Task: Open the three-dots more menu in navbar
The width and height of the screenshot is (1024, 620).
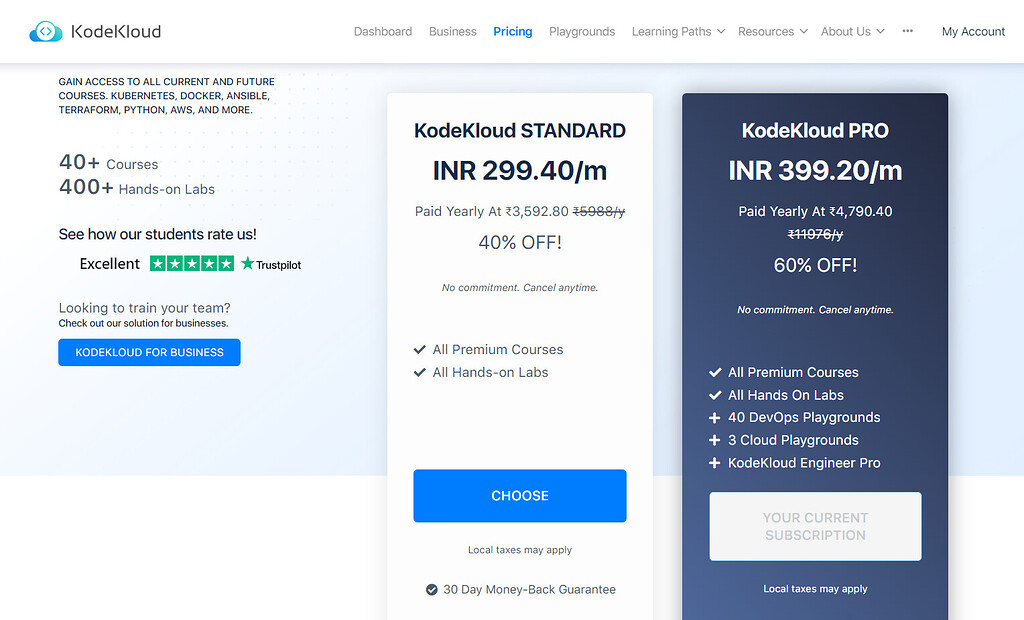Action: tap(908, 31)
